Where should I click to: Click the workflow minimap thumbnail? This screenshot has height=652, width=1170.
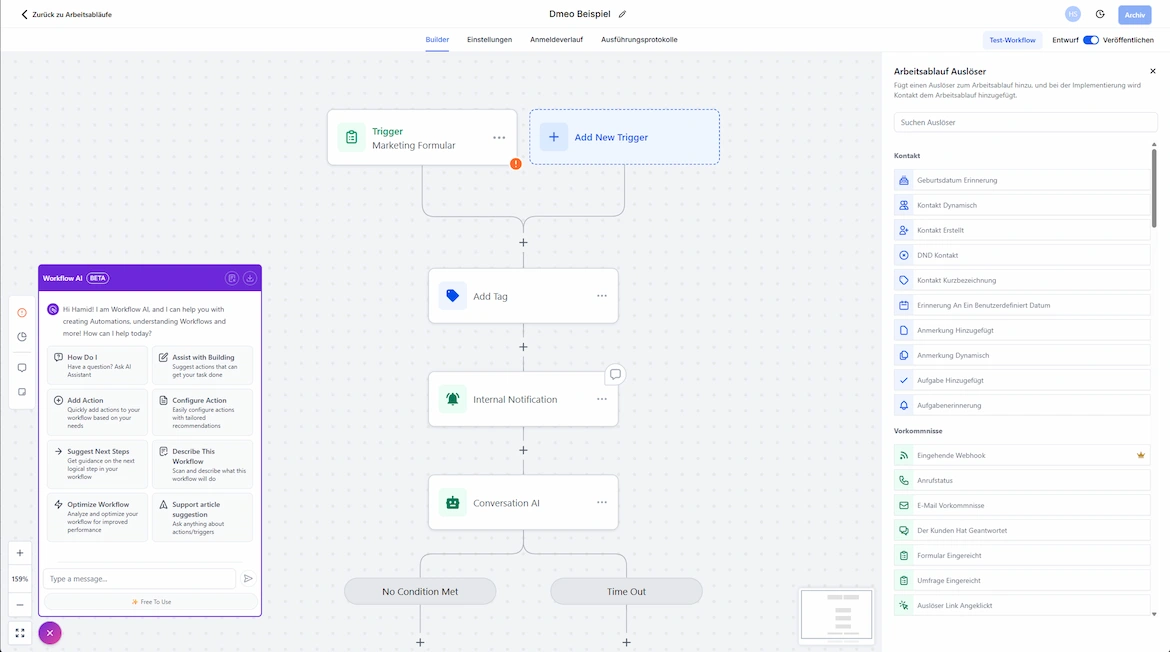coord(836,615)
